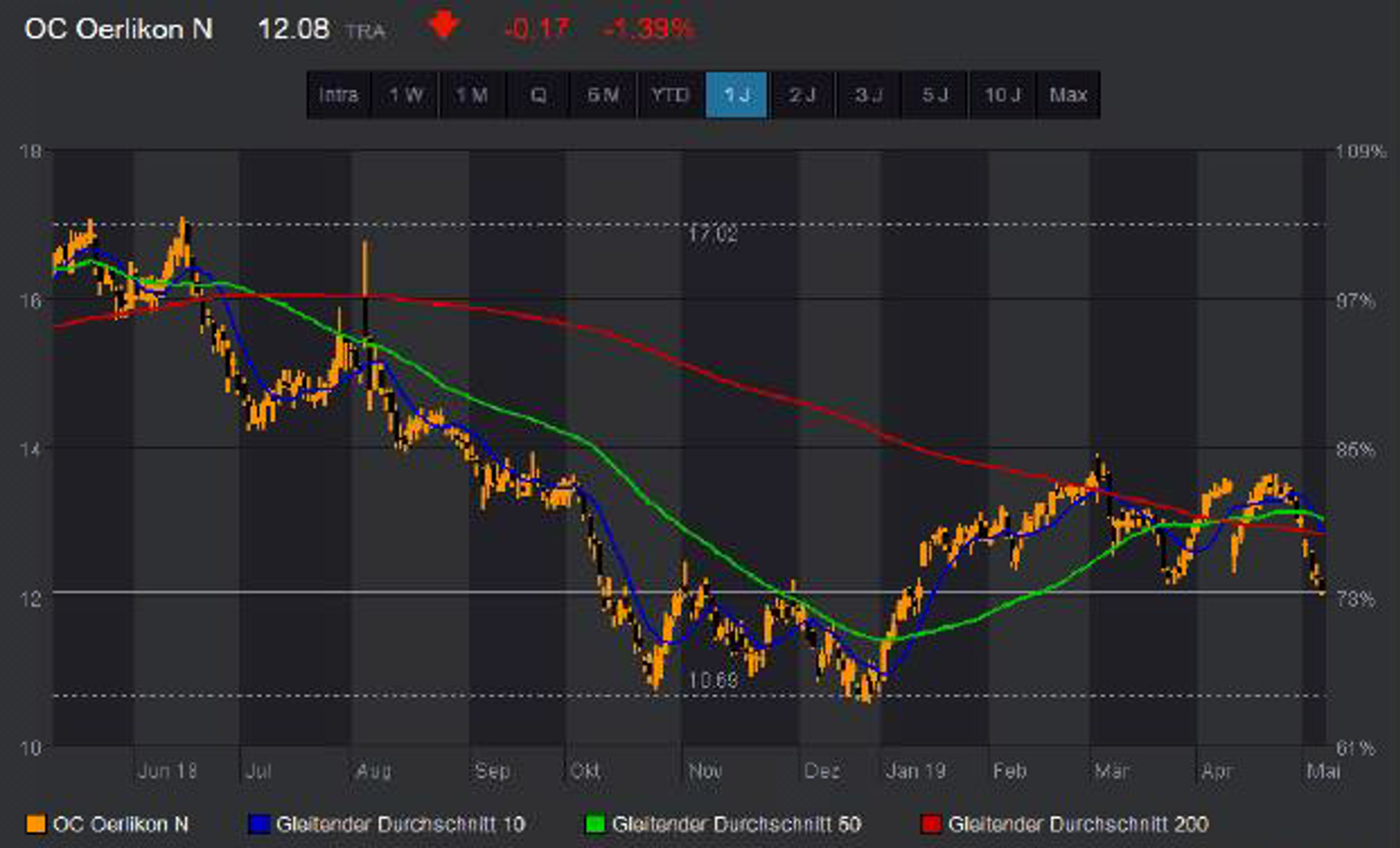Click the OC Oerlikon N title
This screenshot has height=848, width=1400.
point(119,29)
